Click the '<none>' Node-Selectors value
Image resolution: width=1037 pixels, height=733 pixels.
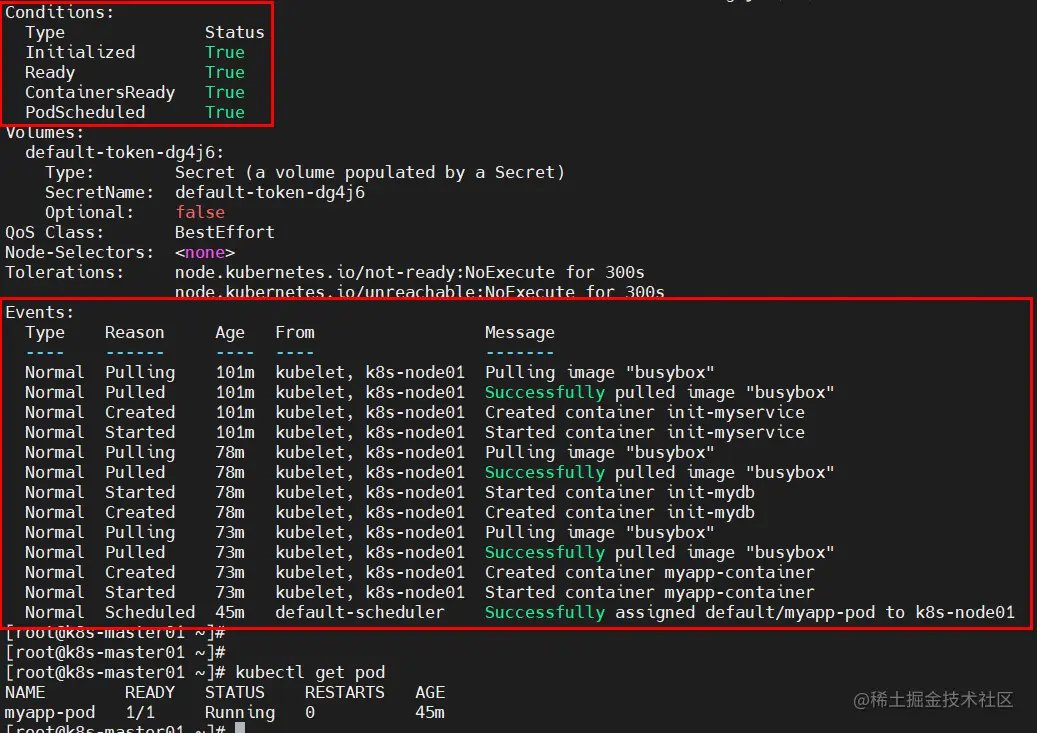point(204,253)
